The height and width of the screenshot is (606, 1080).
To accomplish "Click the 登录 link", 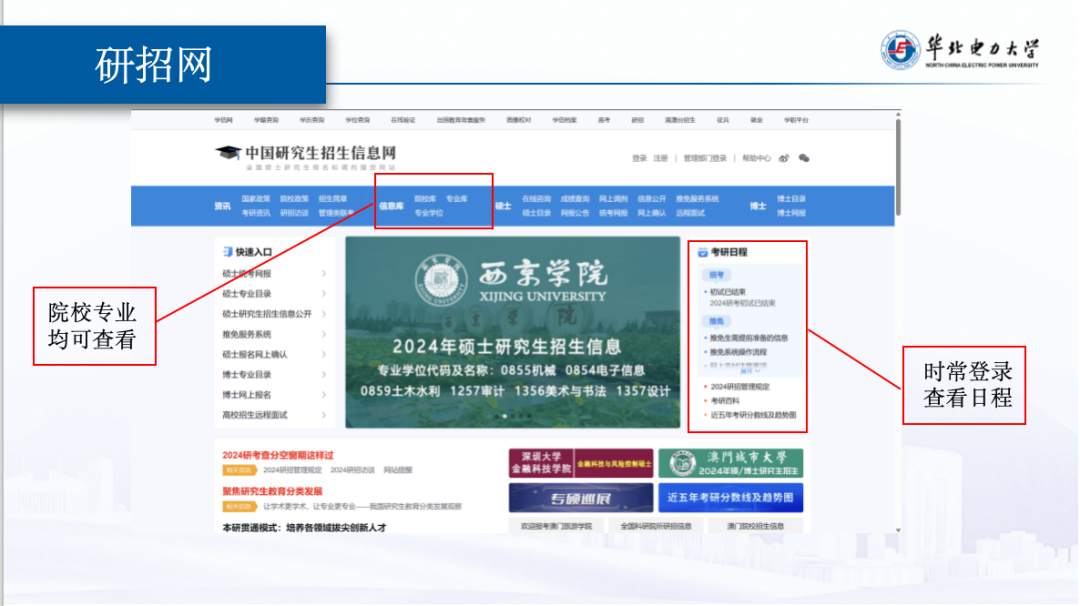I will [639, 158].
